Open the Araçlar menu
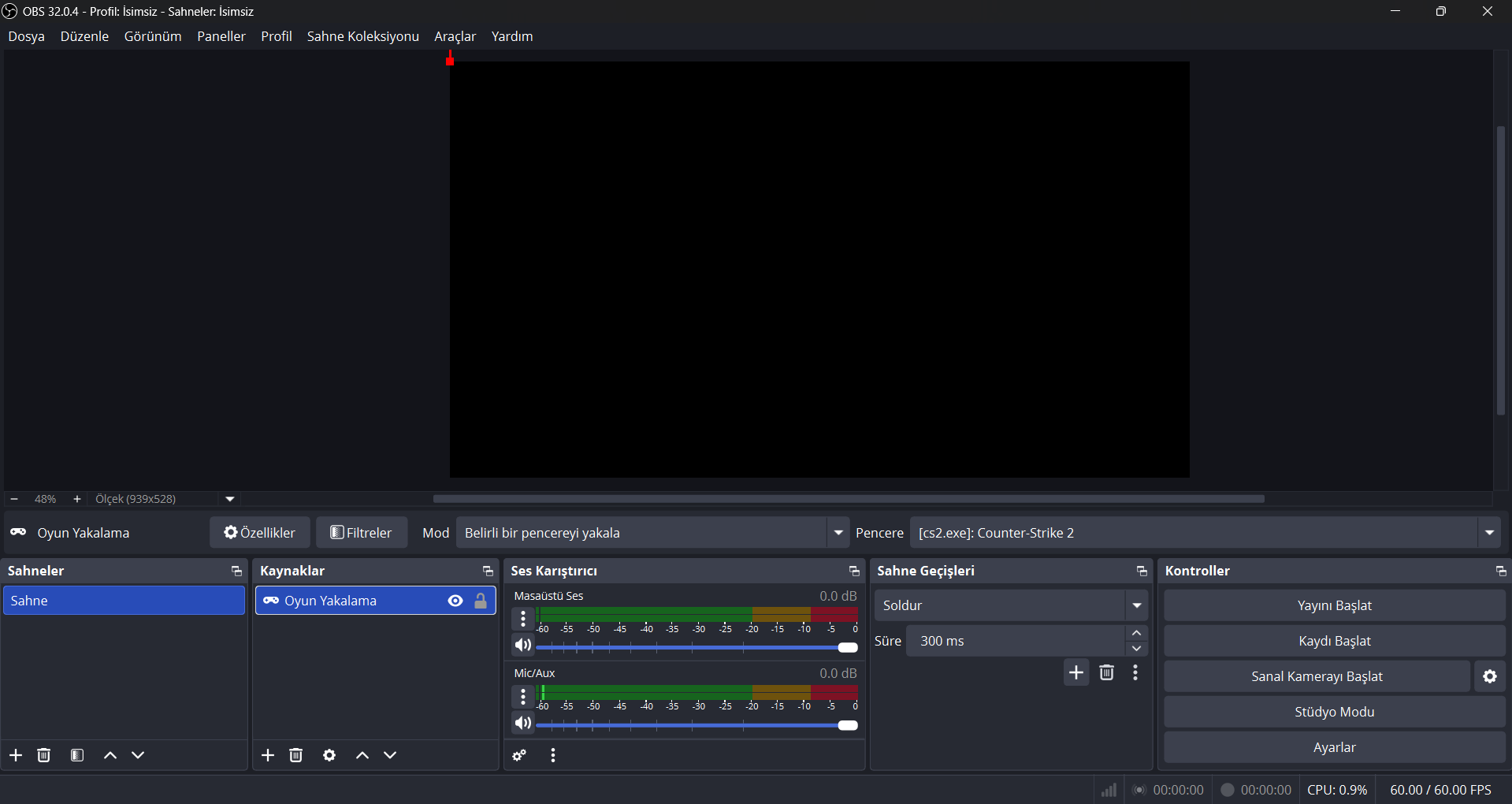The width and height of the screenshot is (1512, 804). (x=455, y=36)
